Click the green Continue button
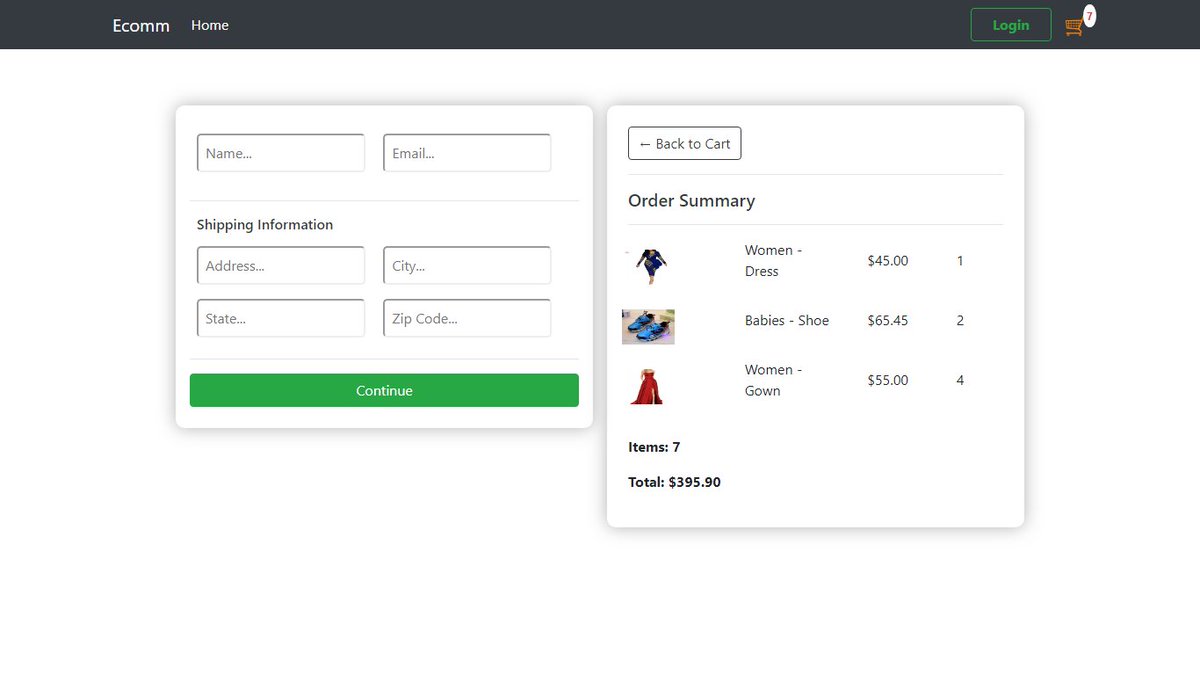The width and height of the screenshot is (1200, 675). tap(384, 390)
